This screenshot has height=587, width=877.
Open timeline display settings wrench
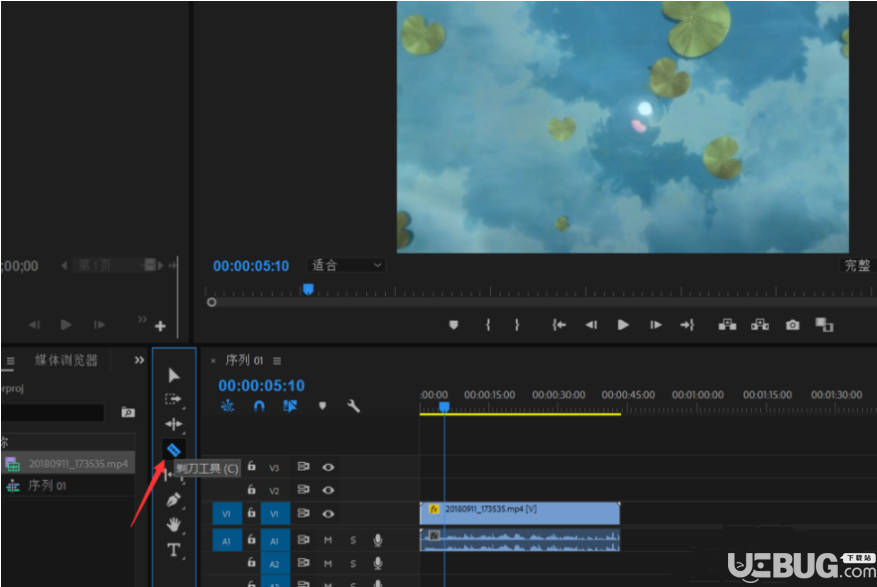(x=353, y=406)
